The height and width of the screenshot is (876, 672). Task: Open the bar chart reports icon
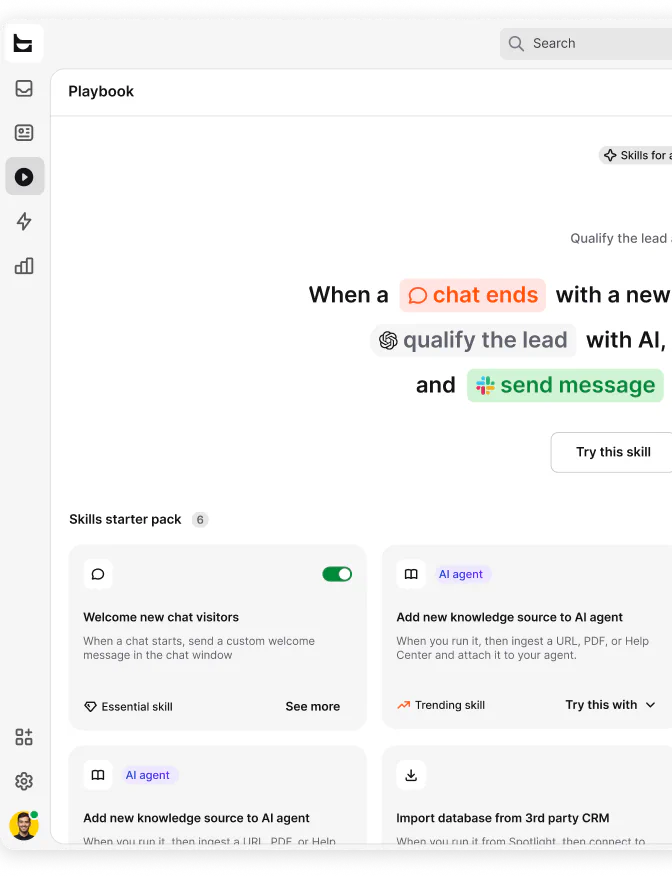tap(24, 266)
